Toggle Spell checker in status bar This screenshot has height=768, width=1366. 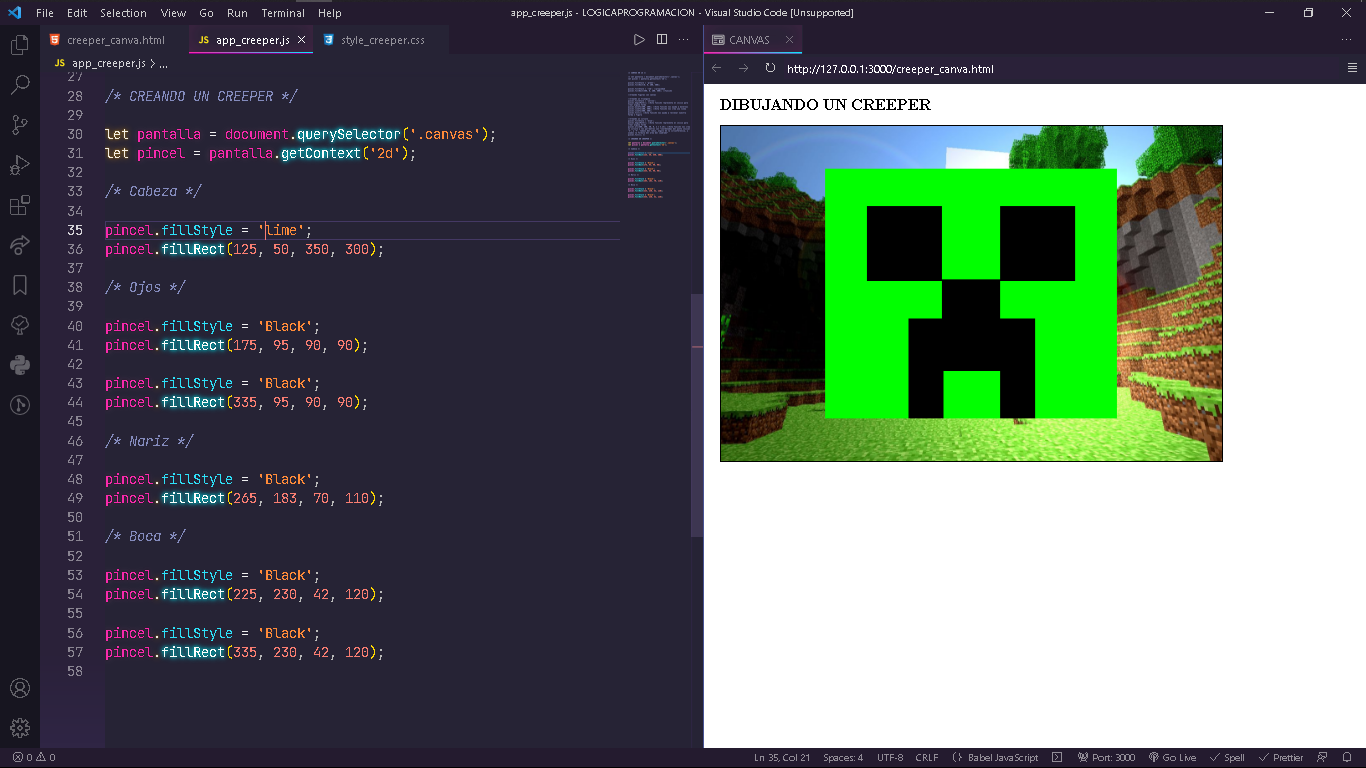tap(1227, 758)
